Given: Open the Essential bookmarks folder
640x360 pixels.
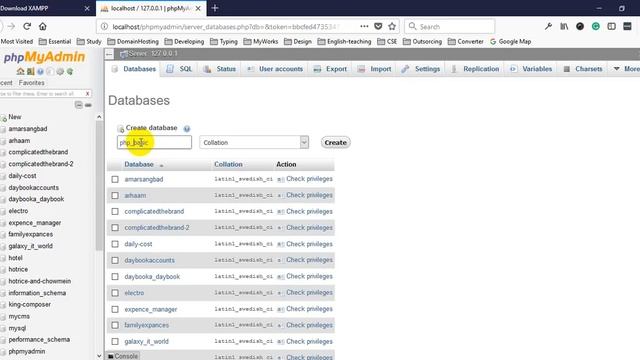Looking at the screenshot, I should (55, 42).
